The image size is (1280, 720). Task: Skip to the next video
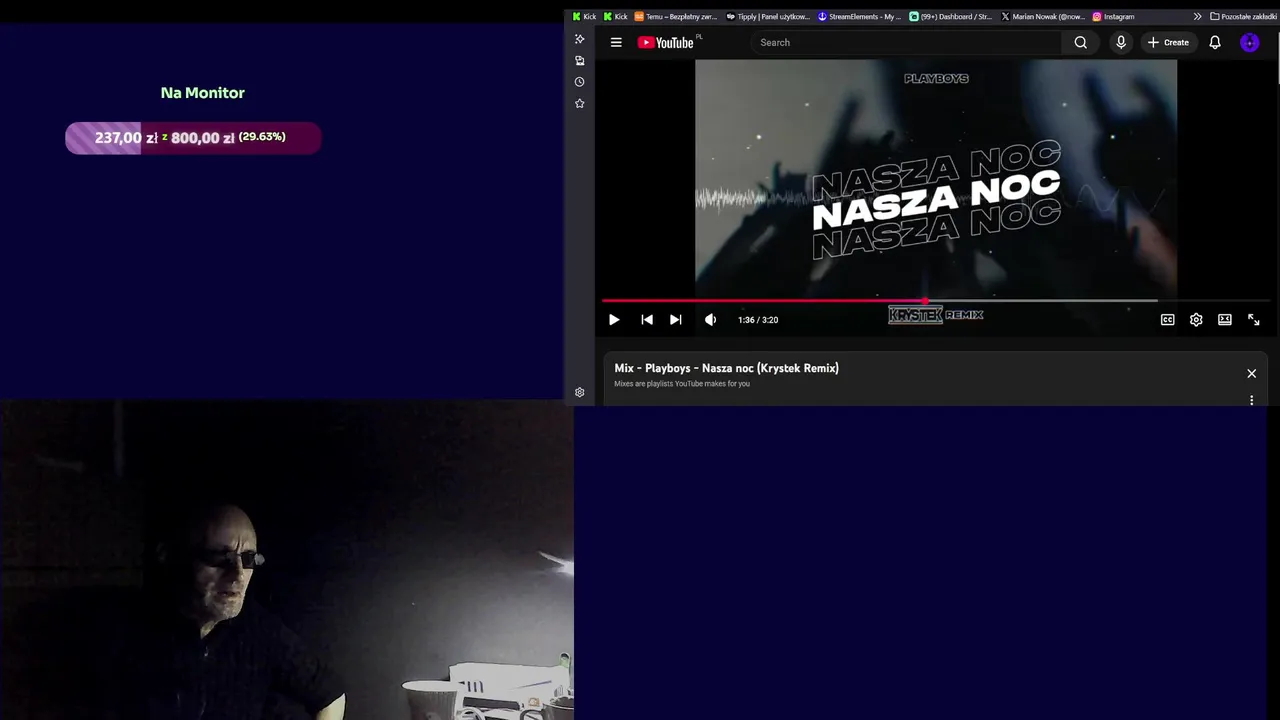click(x=676, y=320)
